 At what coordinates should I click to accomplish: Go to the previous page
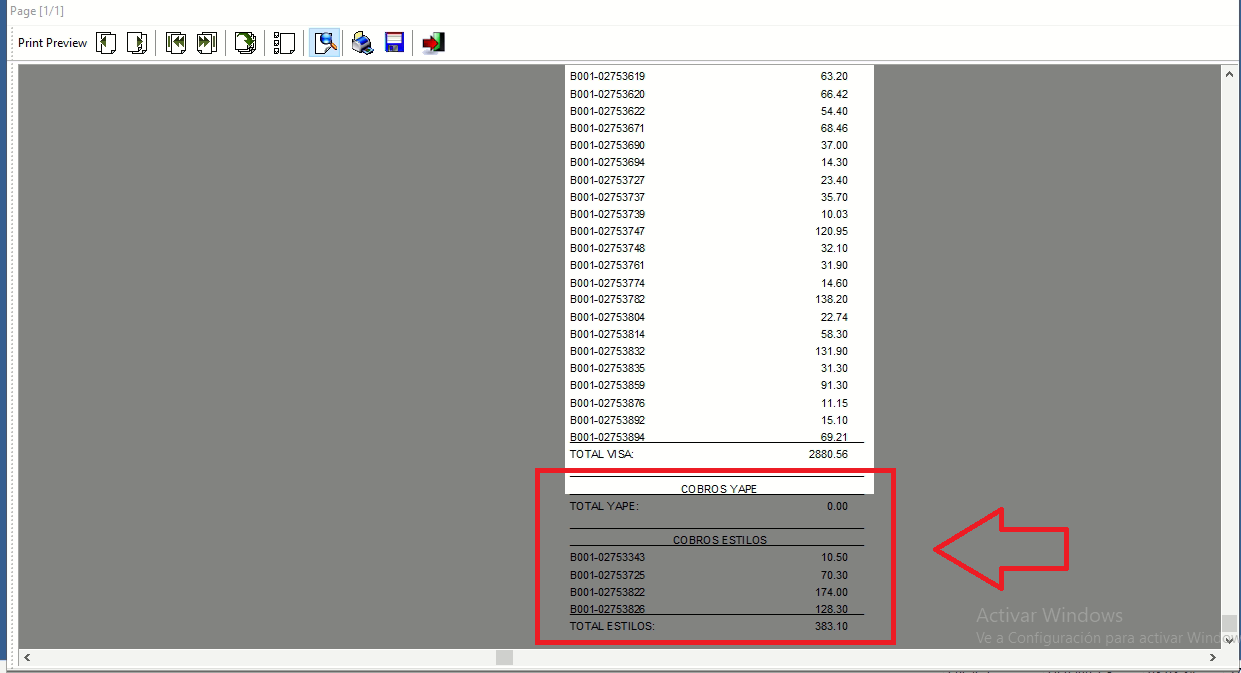(x=106, y=43)
